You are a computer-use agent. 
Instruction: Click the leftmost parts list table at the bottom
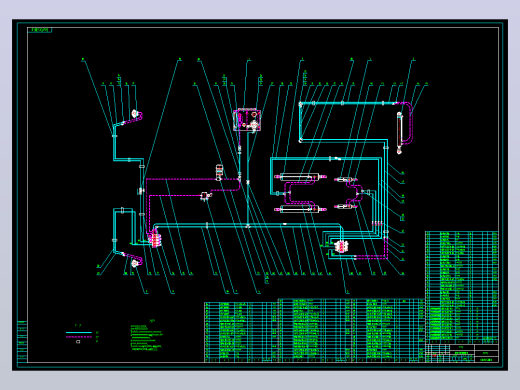tap(241, 332)
